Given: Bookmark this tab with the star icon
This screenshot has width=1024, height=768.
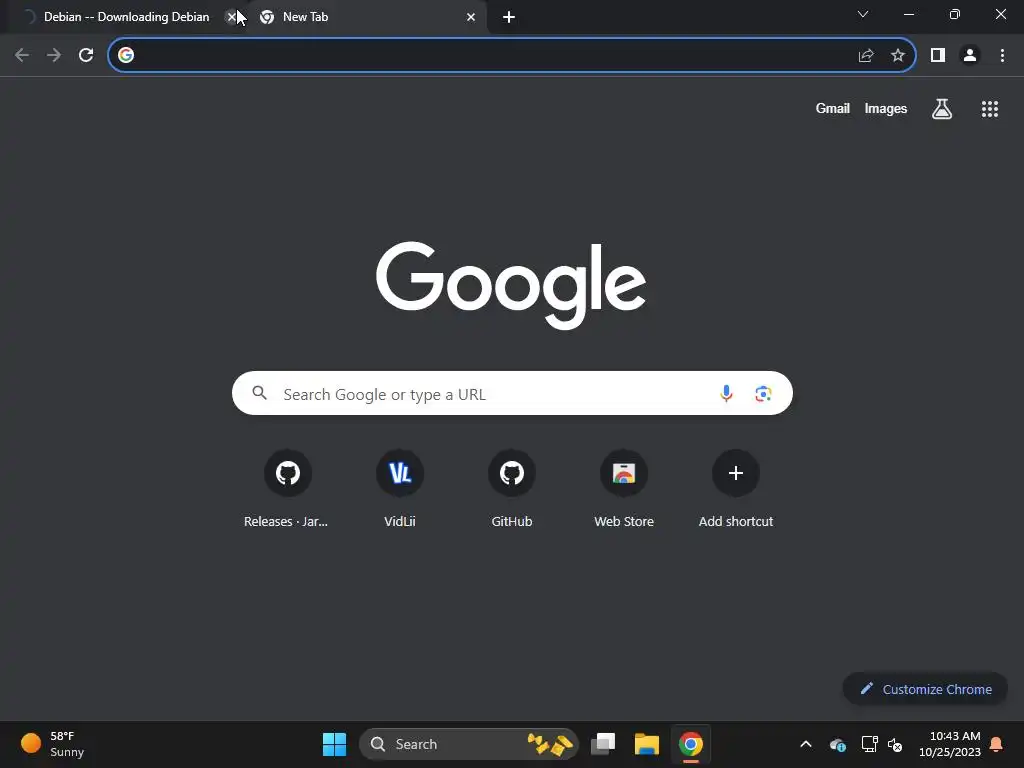Looking at the screenshot, I should point(898,56).
